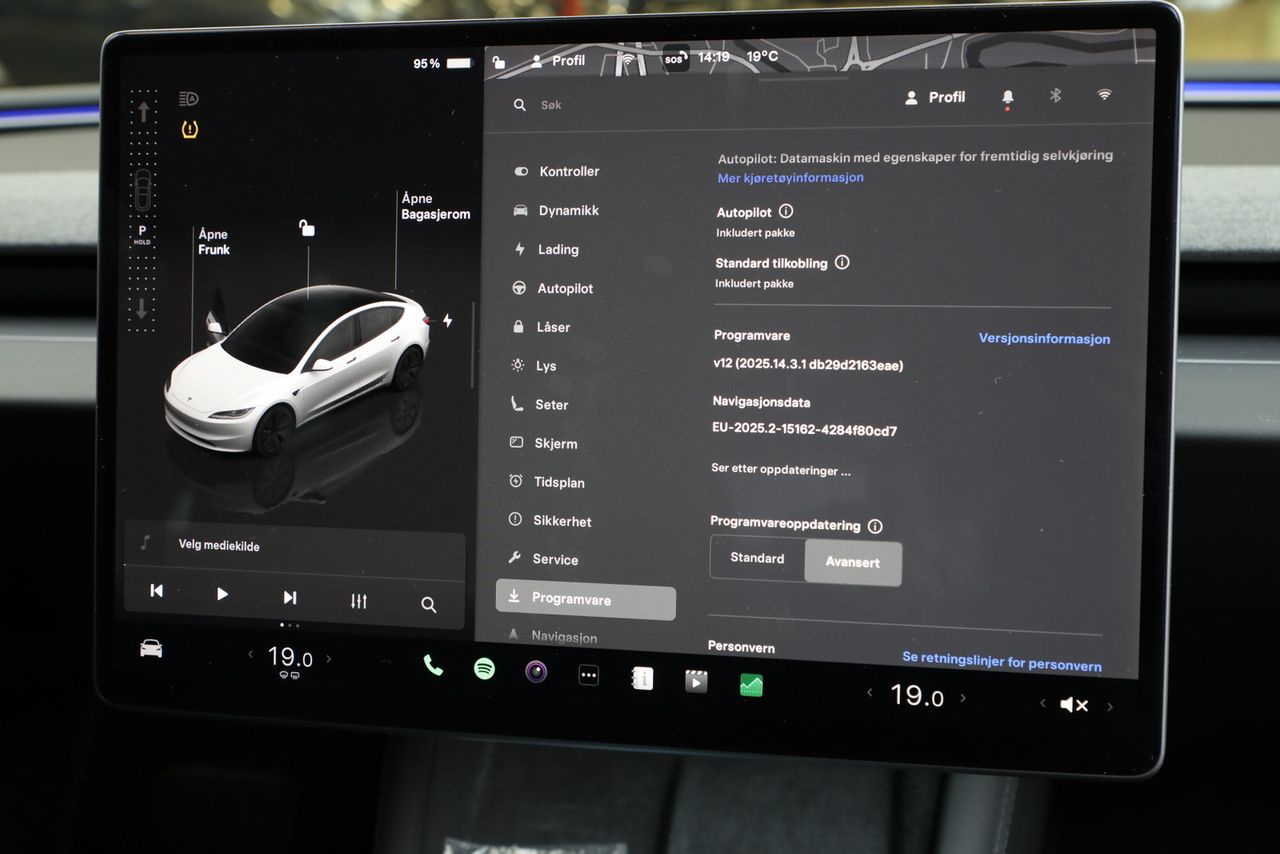This screenshot has width=1280, height=854.
Task: Show all apps with the three-dots icon
Action: 589,675
